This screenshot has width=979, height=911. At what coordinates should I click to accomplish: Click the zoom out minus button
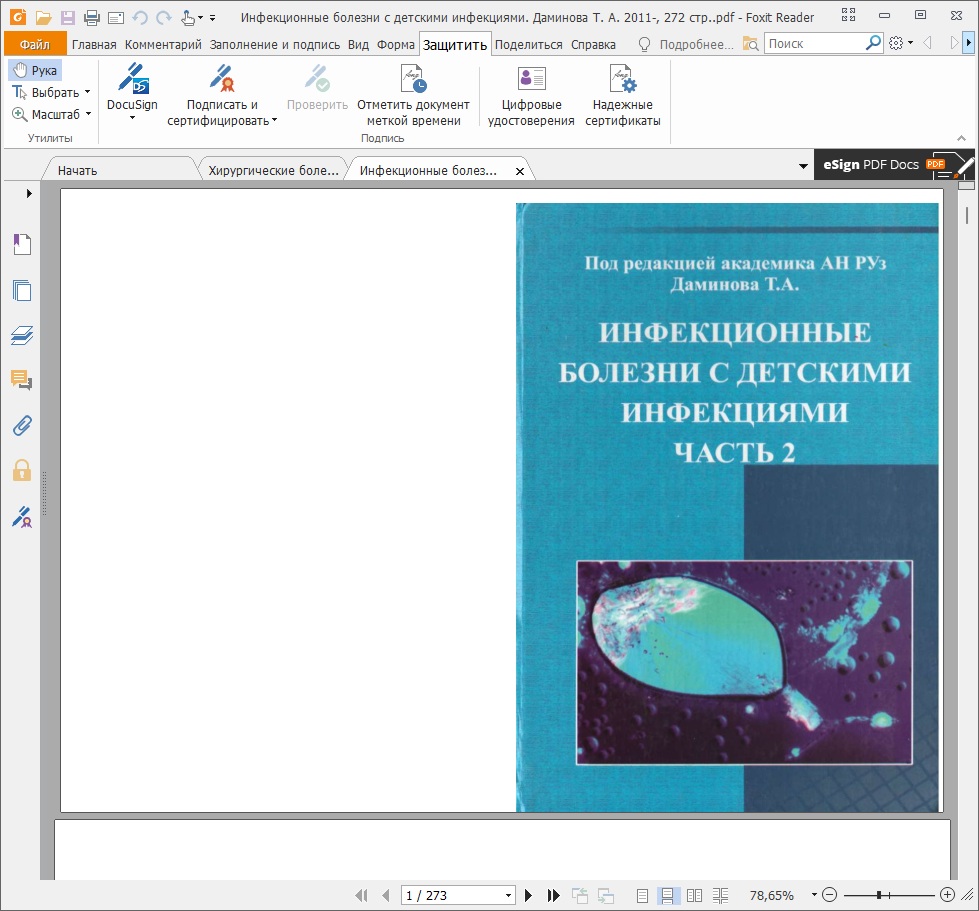[x=829, y=895]
